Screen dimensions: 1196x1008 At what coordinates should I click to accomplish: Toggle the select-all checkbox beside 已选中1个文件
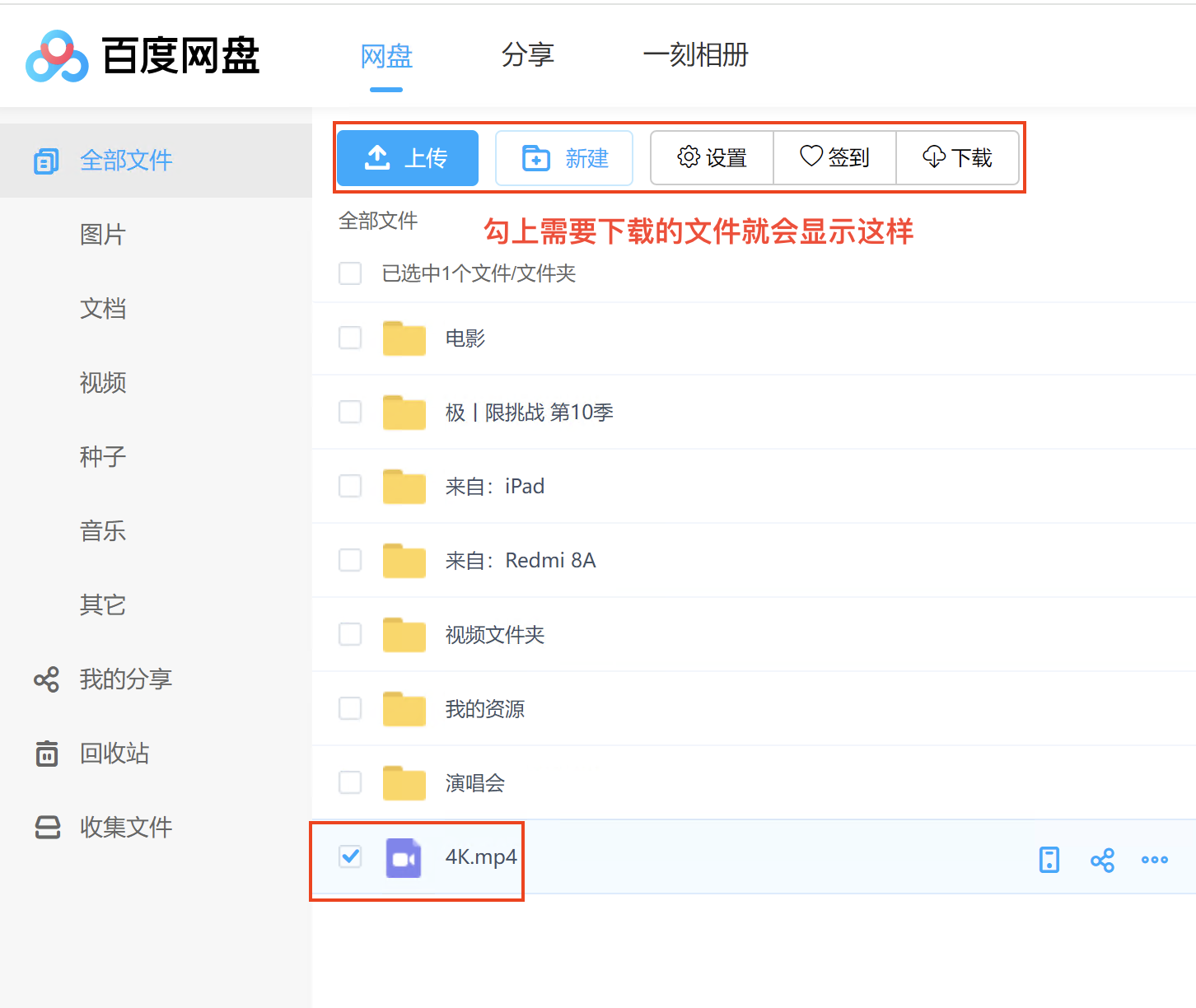click(x=350, y=273)
